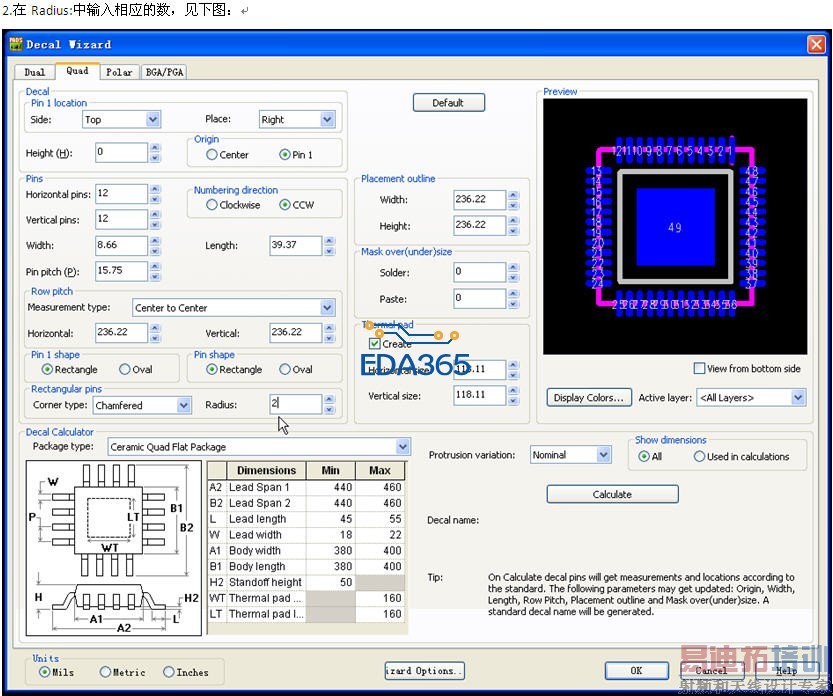The width and height of the screenshot is (833, 696).
Task: Switch to the BGA/PGA tab
Action: coord(164,72)
